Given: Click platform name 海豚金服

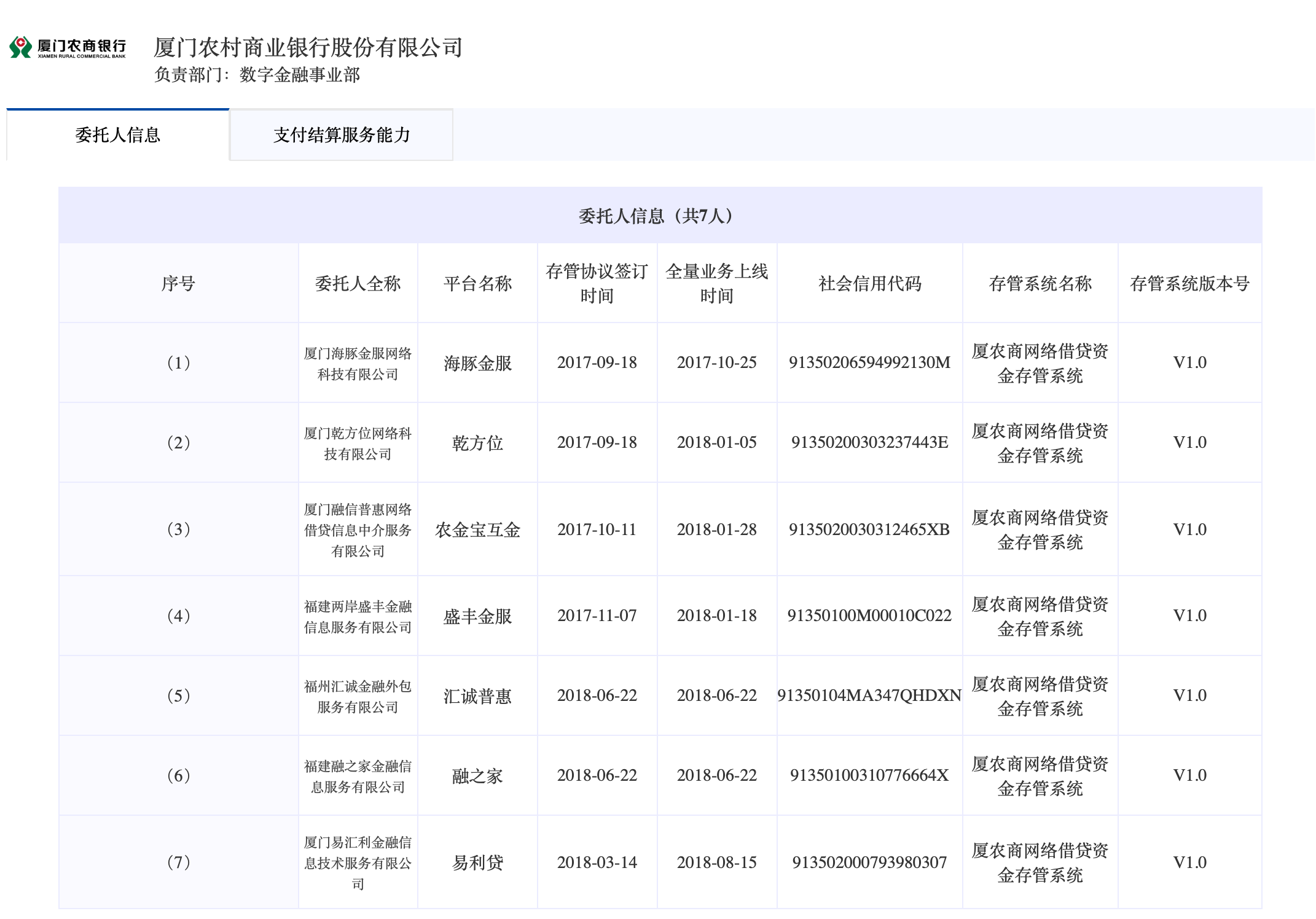Looking at the screenshot, I should pos(478,363).
